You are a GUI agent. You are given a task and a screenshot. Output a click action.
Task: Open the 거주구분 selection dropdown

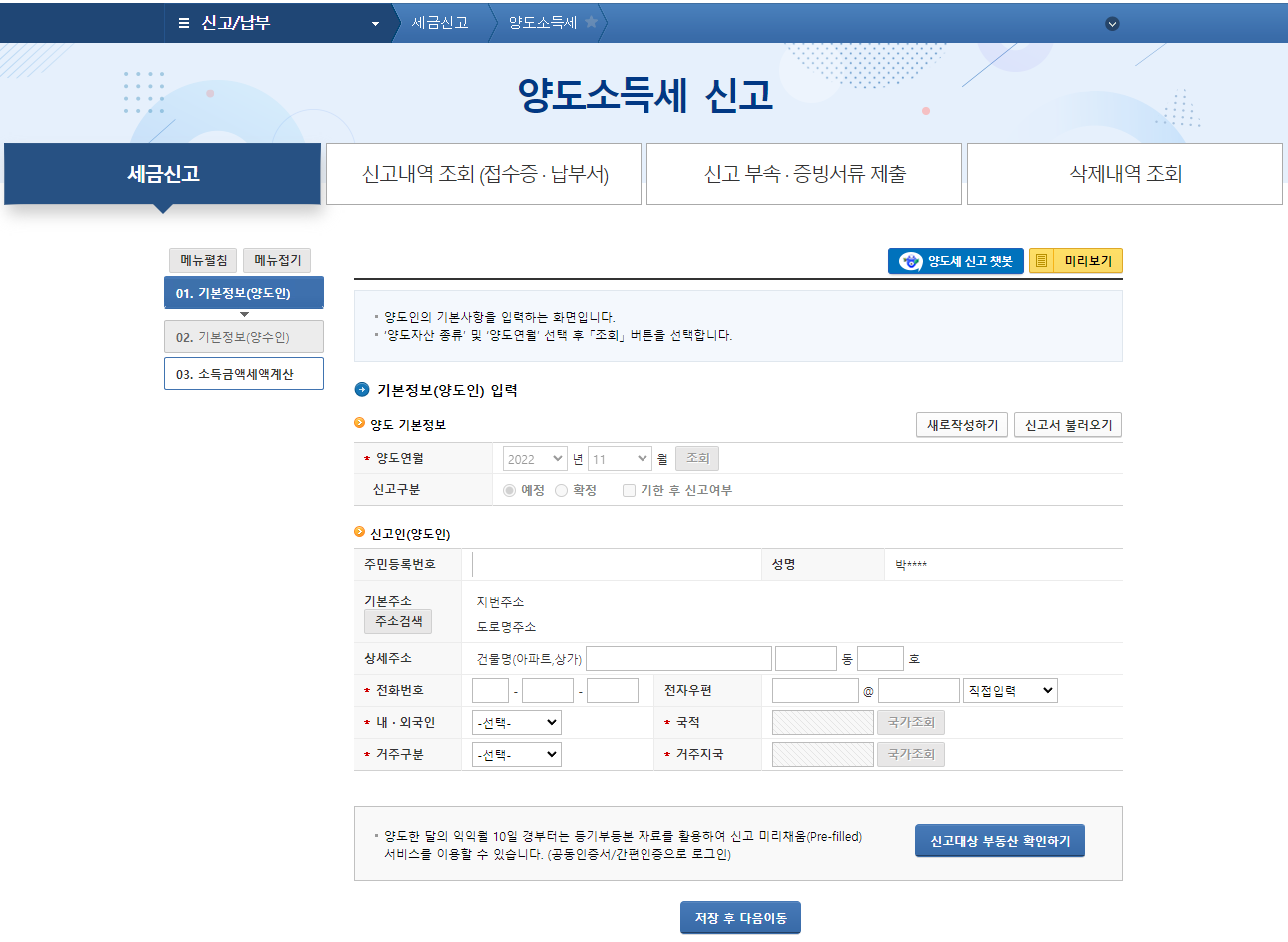(516, 754)
